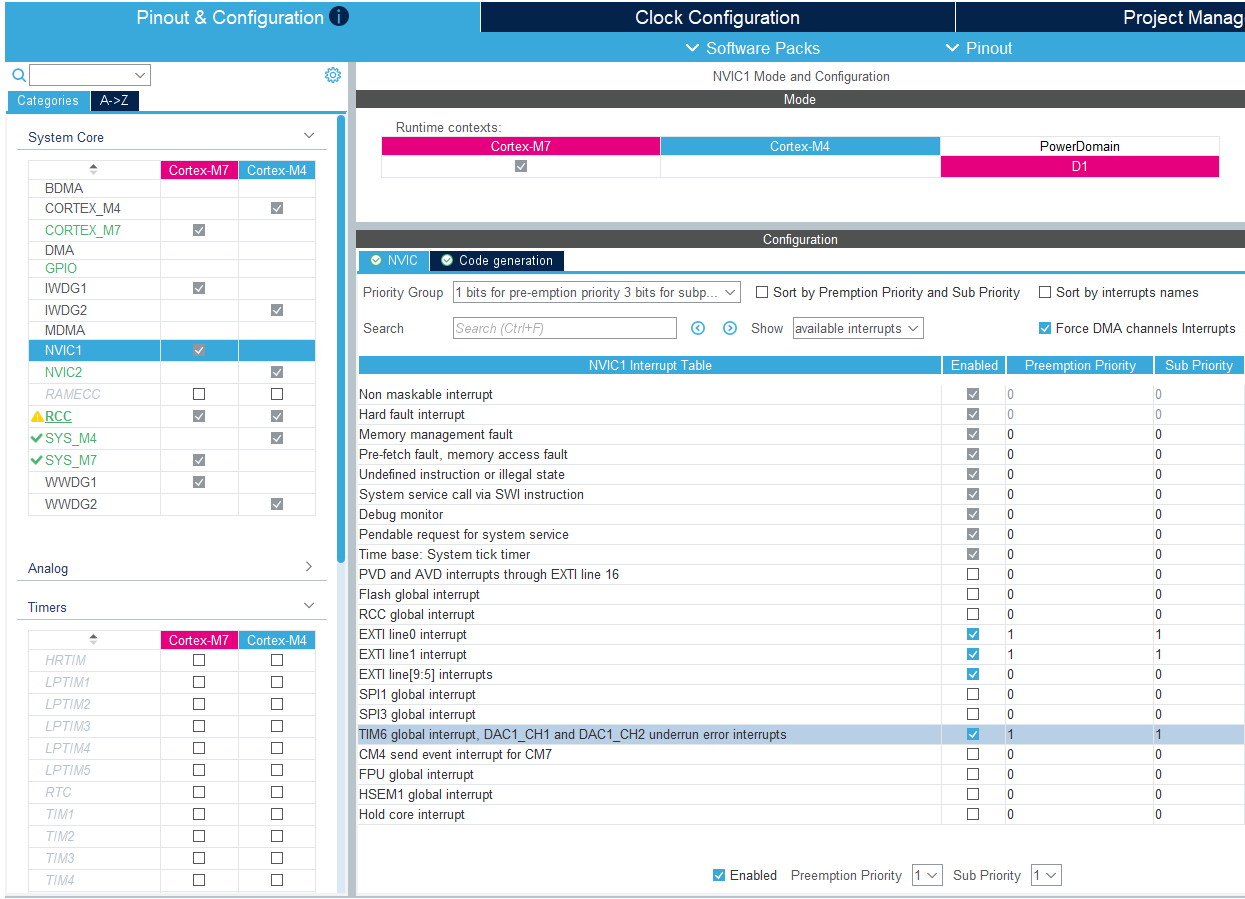Select SYS_M7 in System Core list
This screenshot has height=899, width=1245.
71,460
